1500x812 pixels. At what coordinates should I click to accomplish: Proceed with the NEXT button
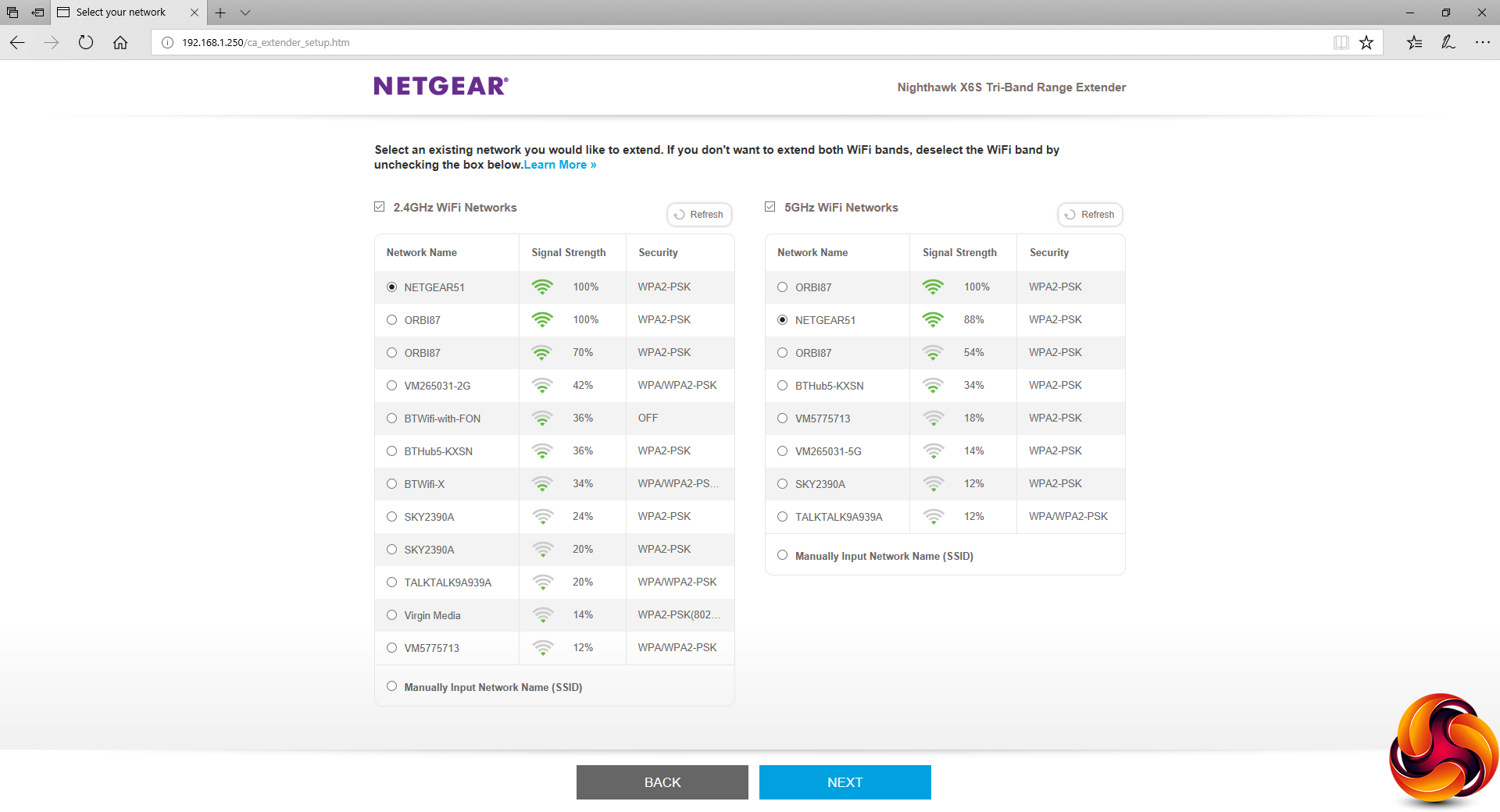[845, 782]
